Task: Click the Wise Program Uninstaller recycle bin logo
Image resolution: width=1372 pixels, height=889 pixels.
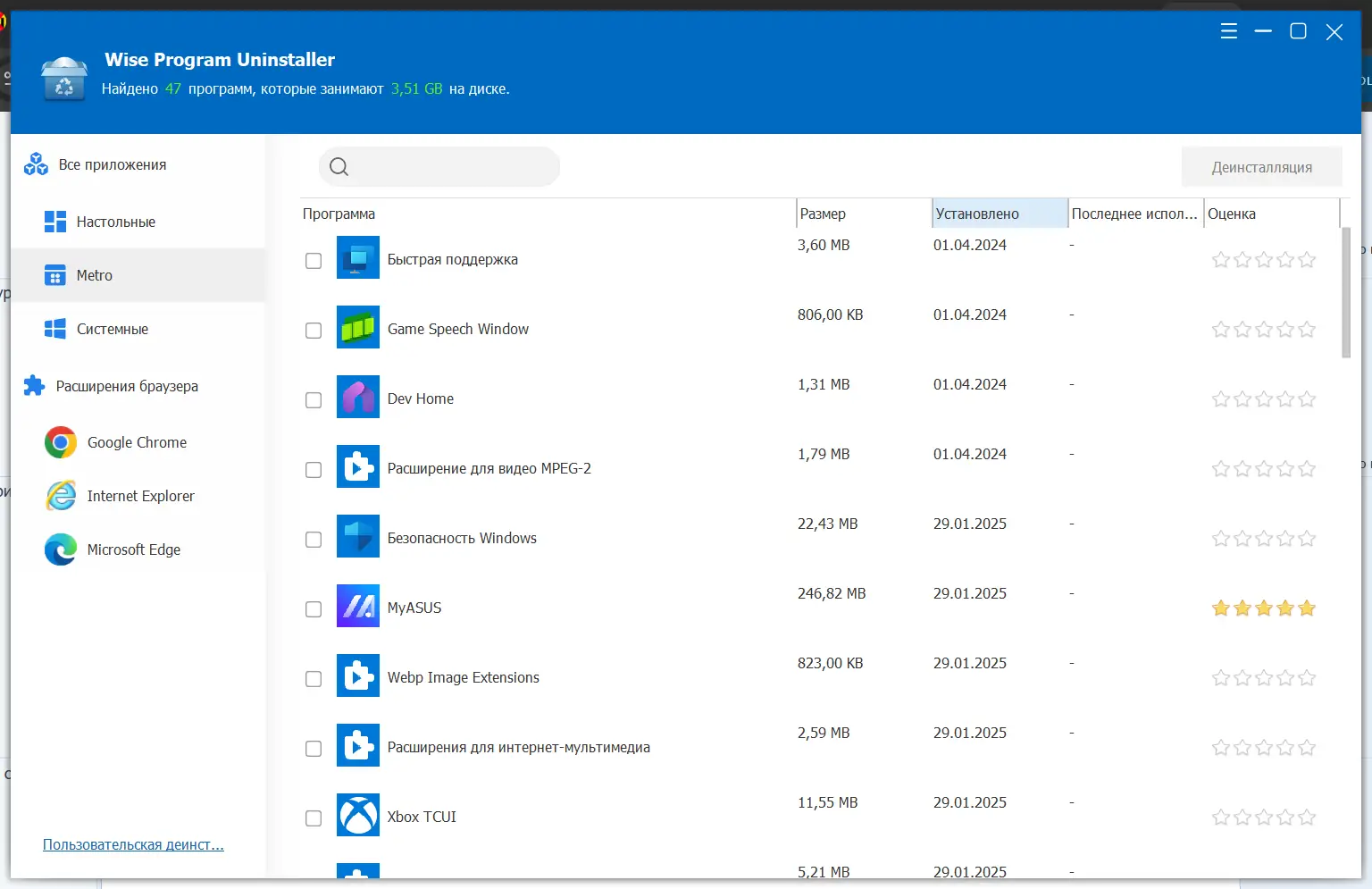Action: (64, 79)
